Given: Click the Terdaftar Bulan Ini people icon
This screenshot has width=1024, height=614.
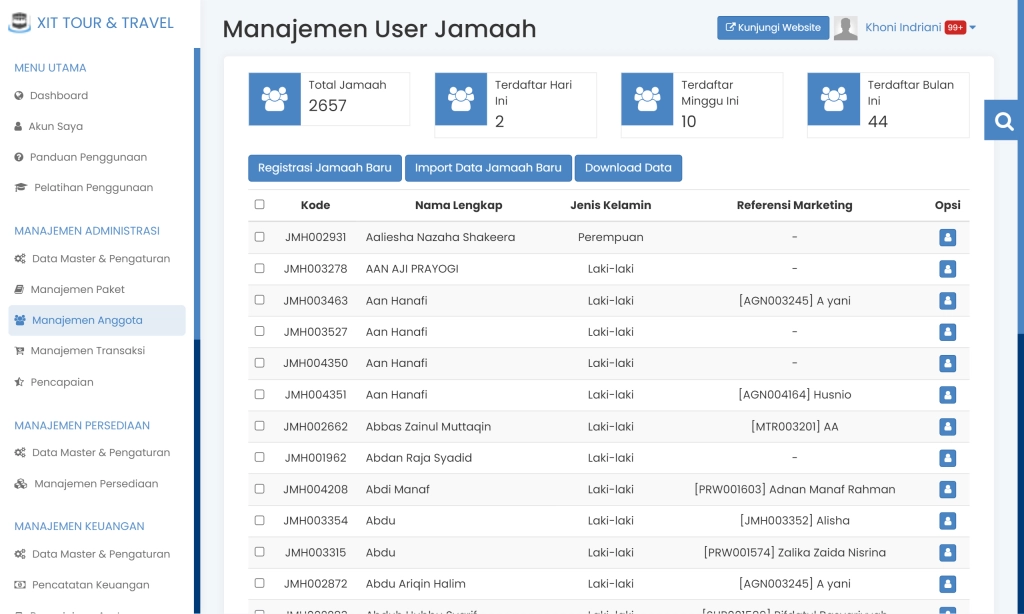Looking at the screenshot, I should [x=833, y=98].
